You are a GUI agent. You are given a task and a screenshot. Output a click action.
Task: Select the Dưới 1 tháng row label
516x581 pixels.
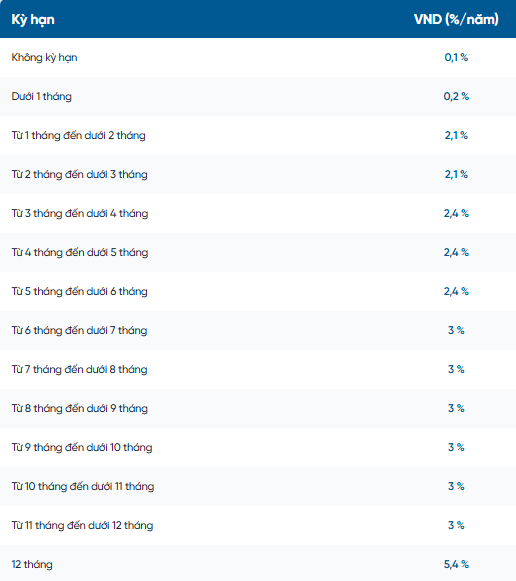pyautogui.click(x=41, y=96)
